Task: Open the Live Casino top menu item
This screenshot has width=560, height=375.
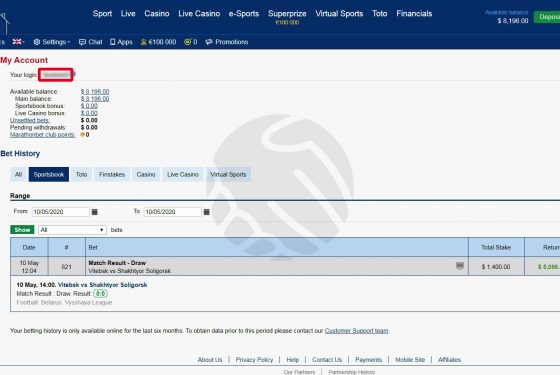Action: pos(199,14)
